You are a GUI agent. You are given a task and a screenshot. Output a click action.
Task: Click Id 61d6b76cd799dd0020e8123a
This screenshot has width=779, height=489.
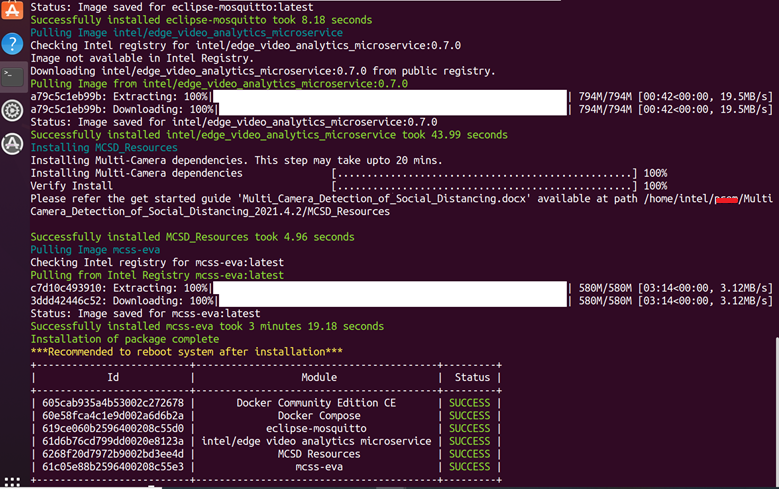113,441
